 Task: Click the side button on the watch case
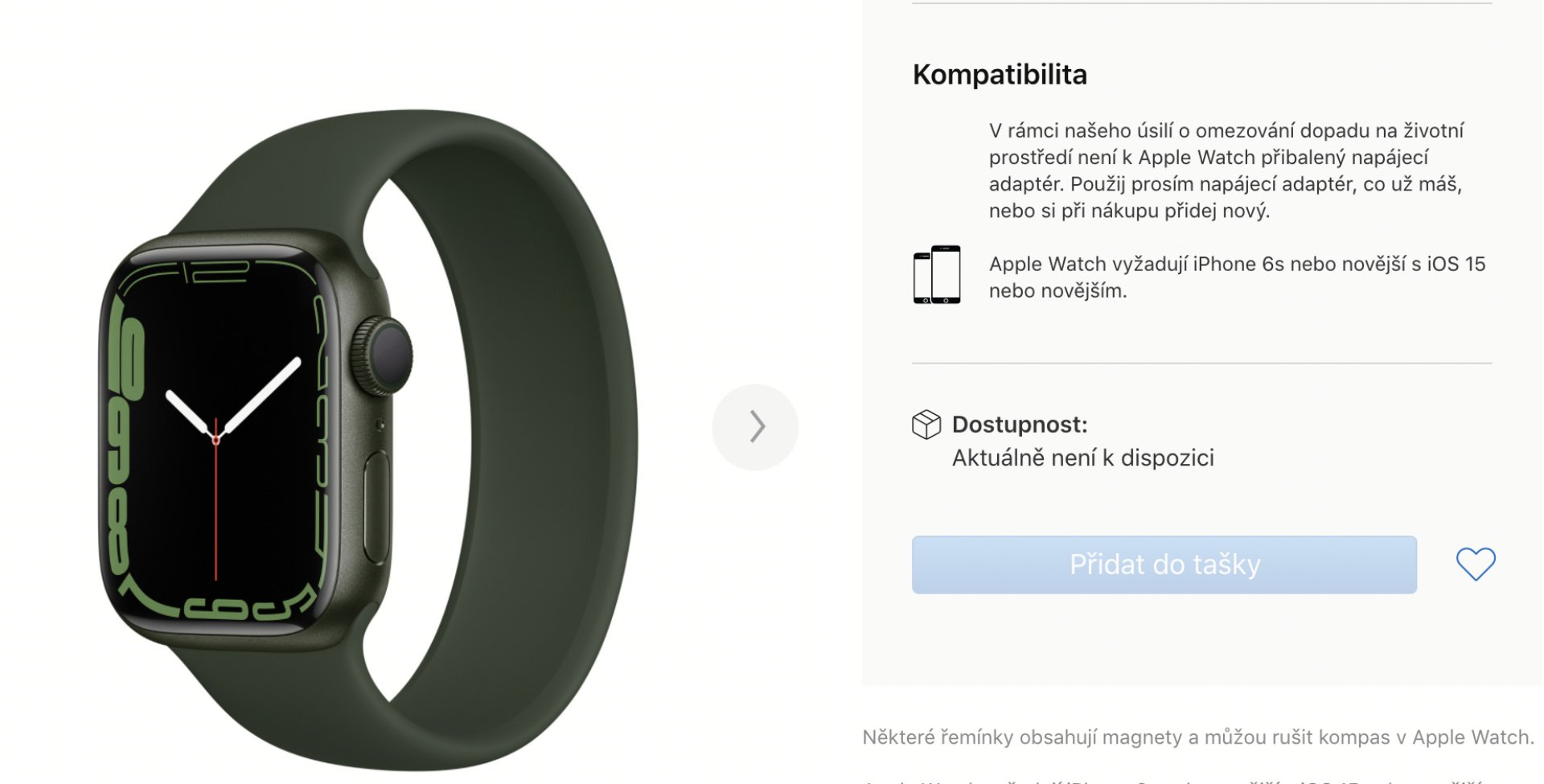(x=376, y=507)
